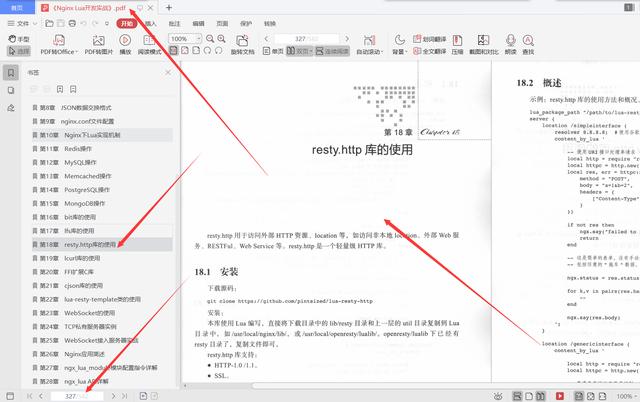The height and width of the screenshot is (402, 640).
Task: Click the red play icon in status bar
Action: pyautogui.click(x=560, y=396)
